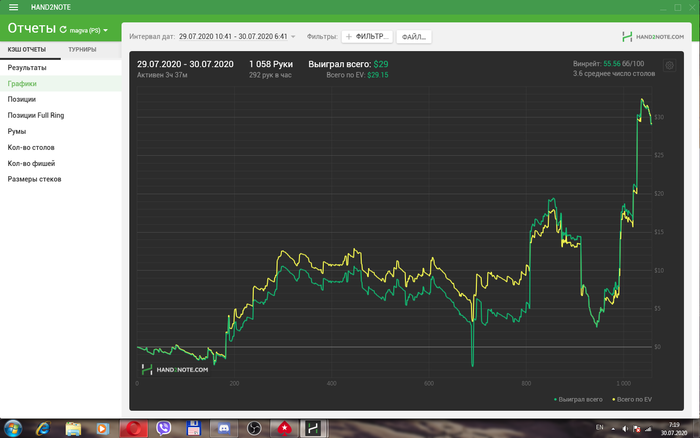Click the 292 рук в час text
This screenshot has width=700, height=438.
tap(270, 75)
